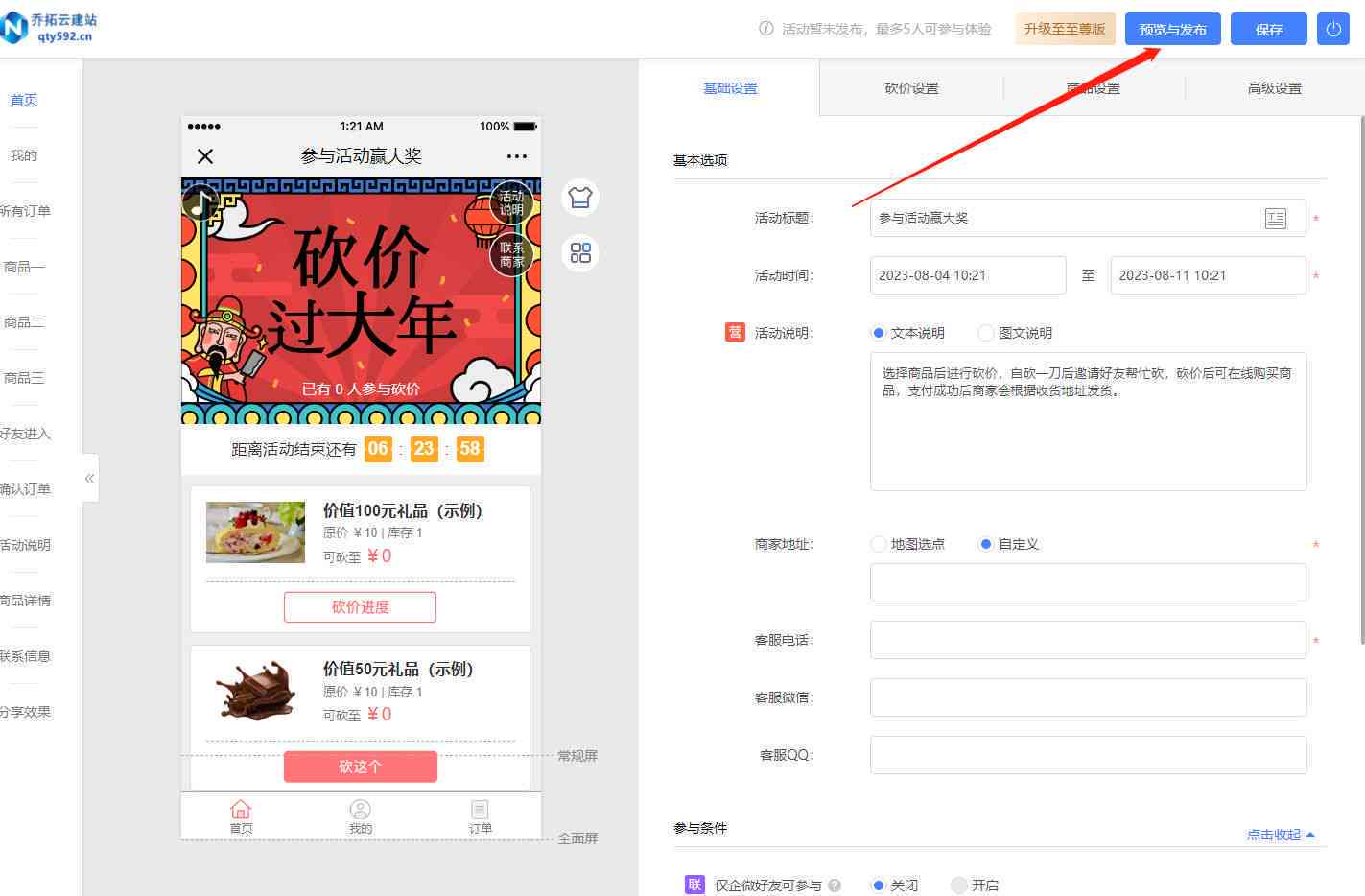The height and width of the screenshot is (896, 1365).
Task: Tap 我的 profile icon in phone bottom bar
Action: 360,816
